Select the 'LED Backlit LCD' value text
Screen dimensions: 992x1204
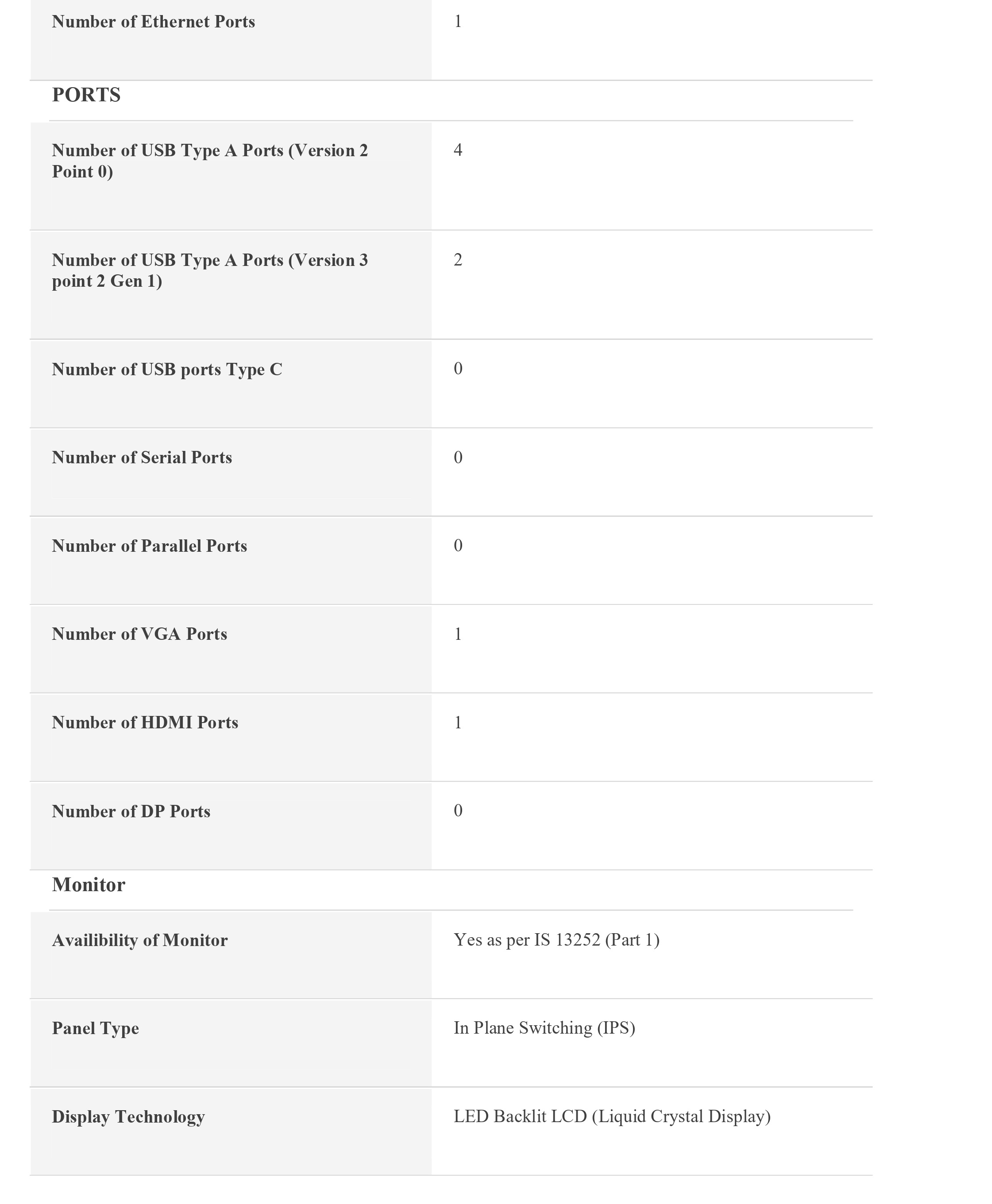coord(612,1116)
